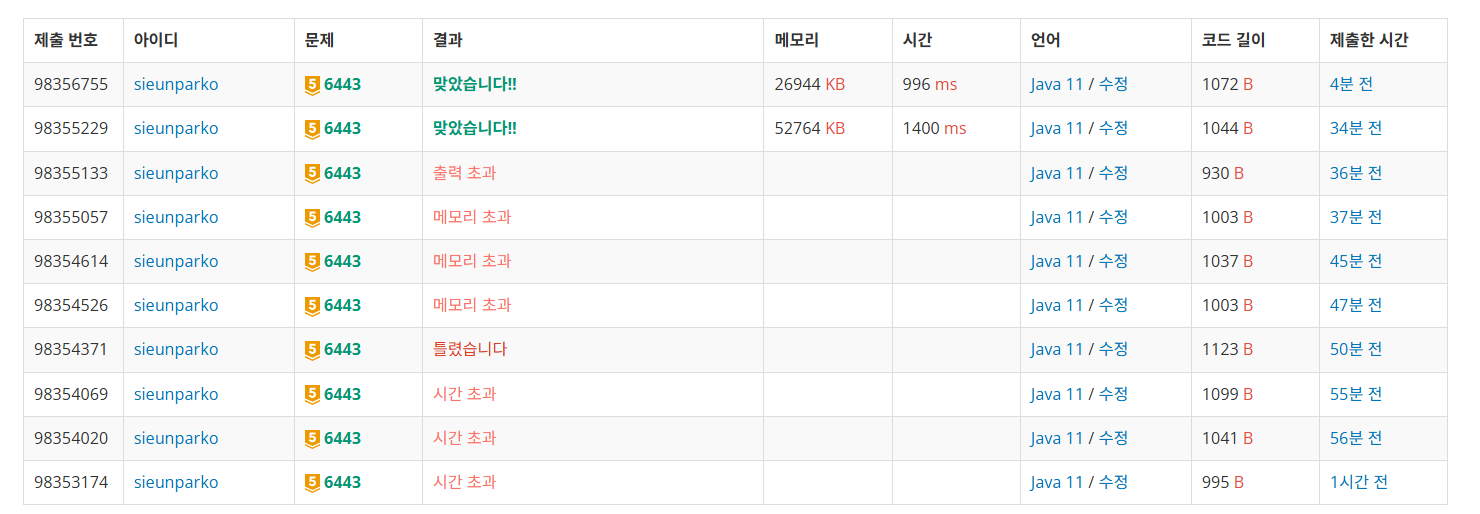Screen dimensions: 1480x514
Task: Open sieunparko profile in row 98354526
Action: pos(176,305)
